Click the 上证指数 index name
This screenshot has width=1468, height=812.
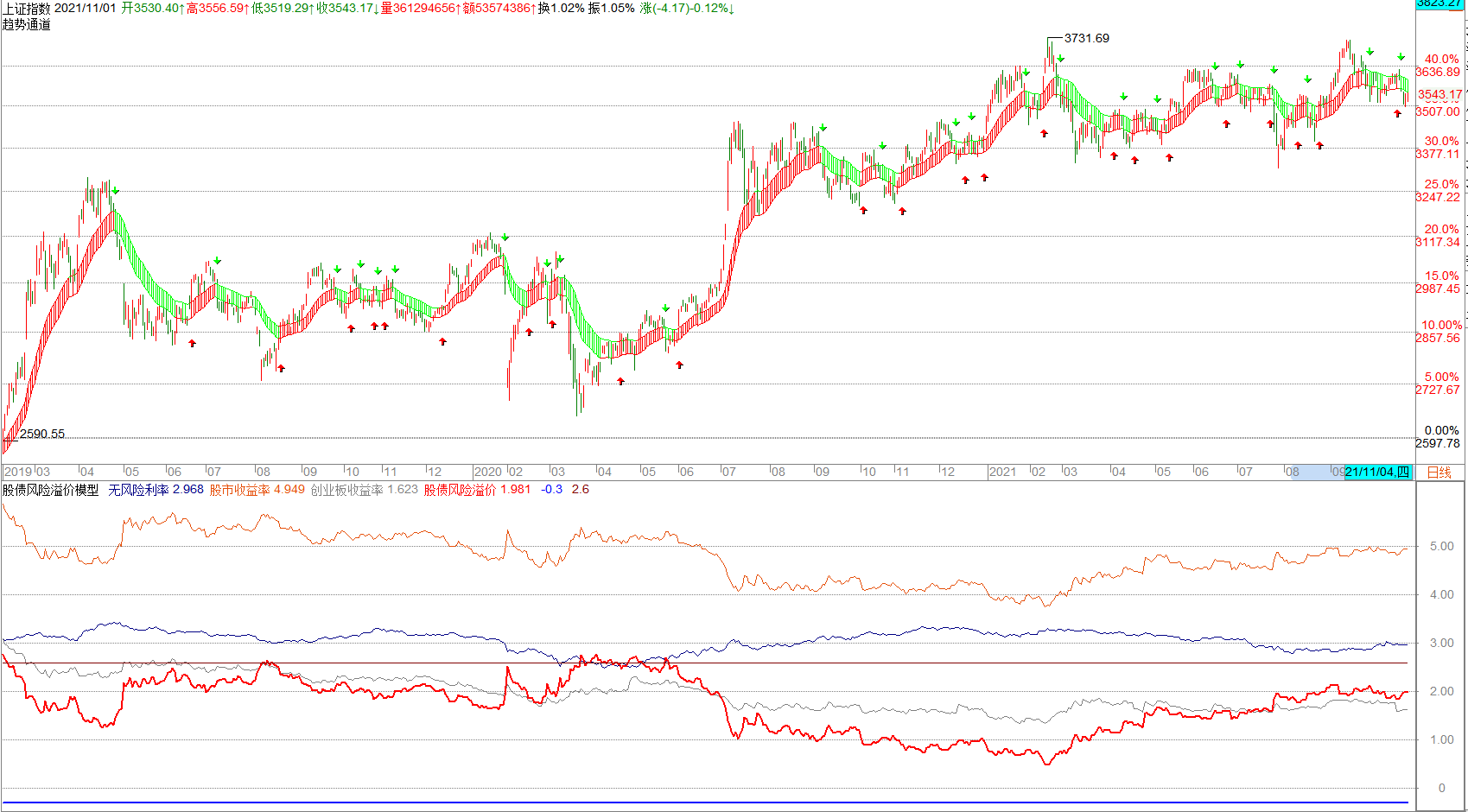tap(27, 8)
